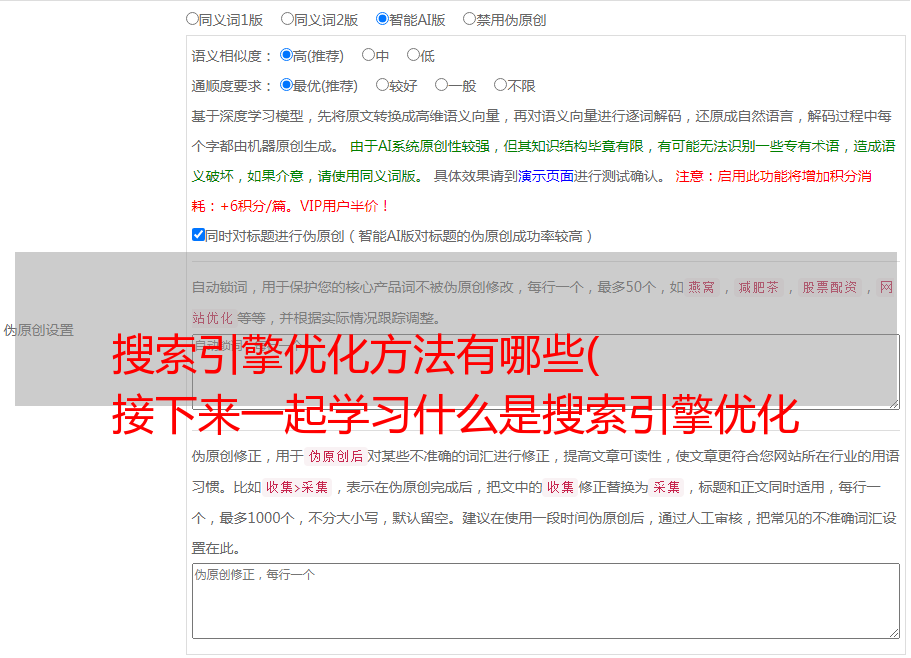
Task: Click the 语义相似度 label
Action: [231, 56]
